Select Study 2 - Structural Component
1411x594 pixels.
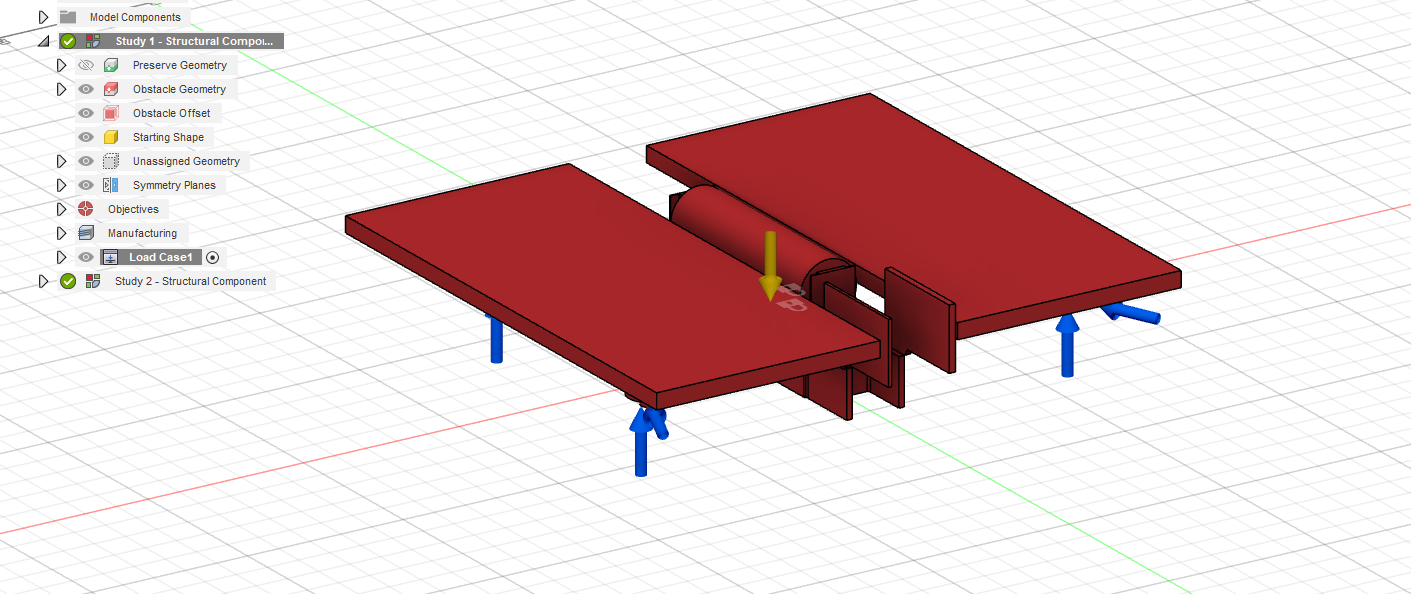point(190,281)
